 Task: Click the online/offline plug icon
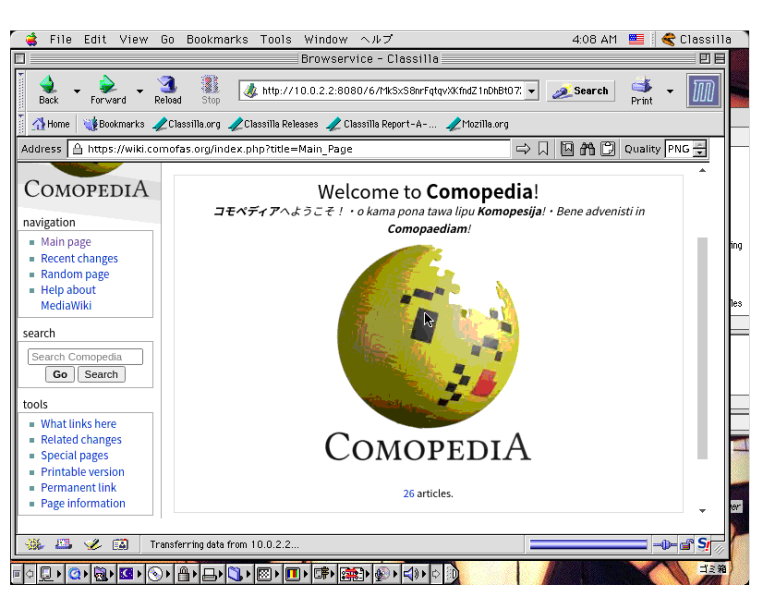coord(665,545)
